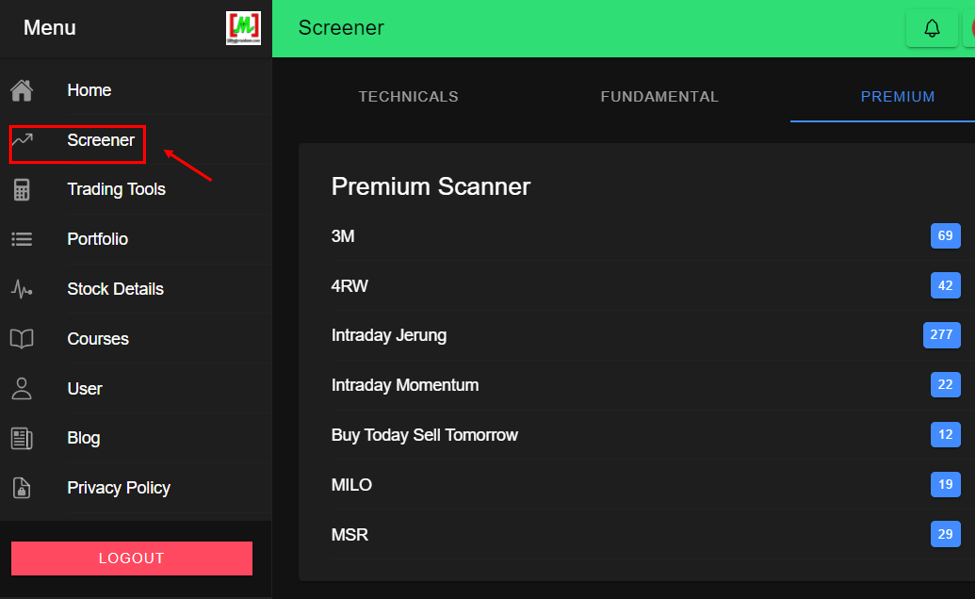Click the Privacy Policy document icon

pyautogui.click(x=22, y=487)
